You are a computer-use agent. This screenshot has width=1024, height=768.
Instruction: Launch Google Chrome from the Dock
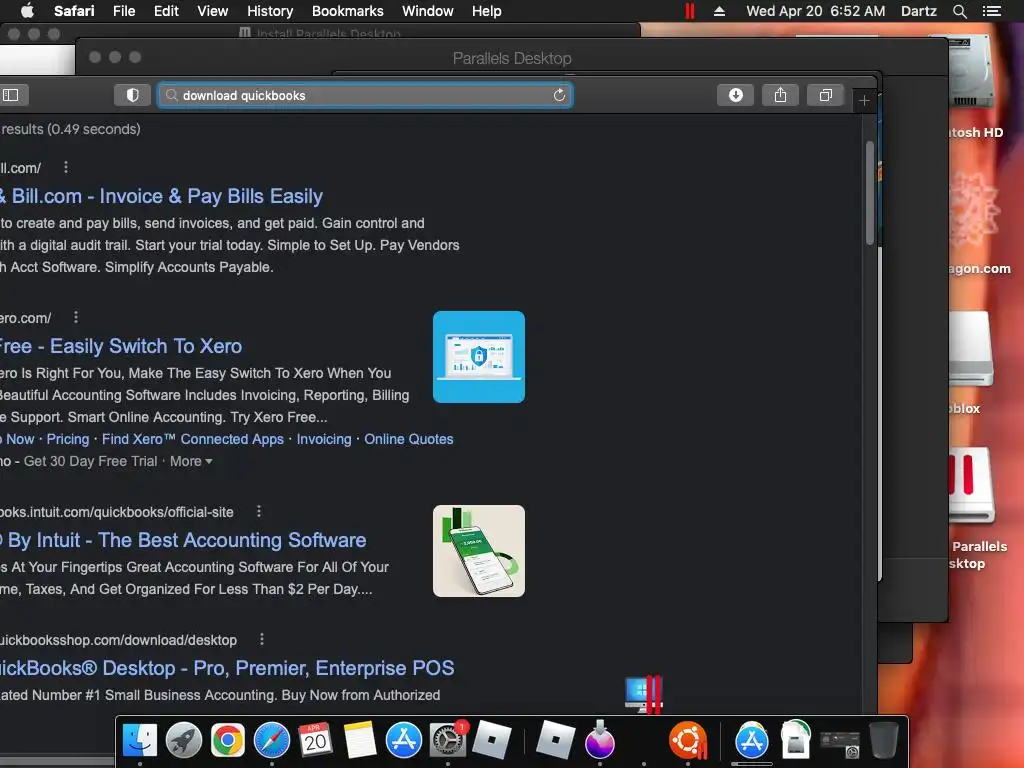click(227, 741)
